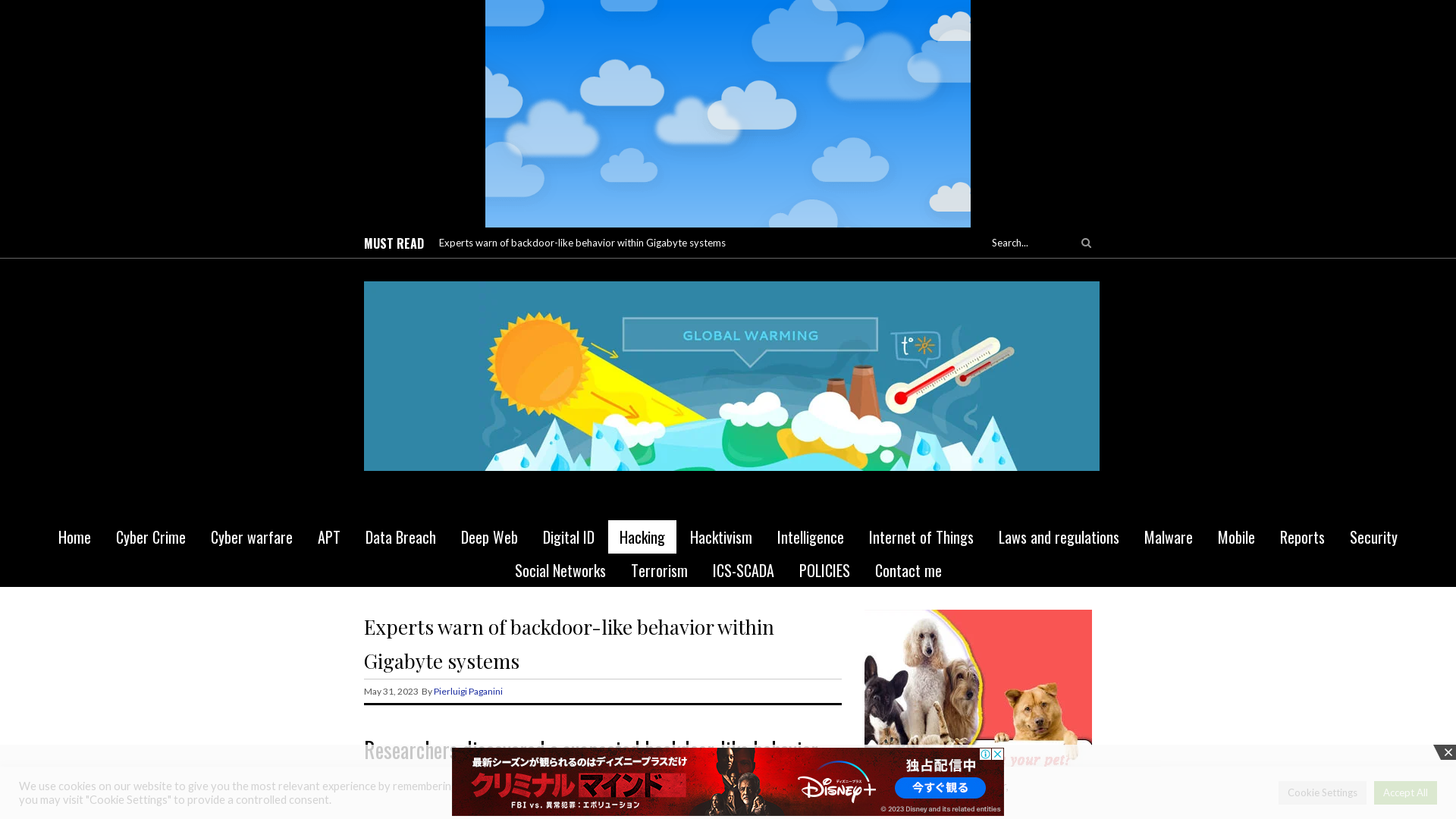
Task: Click the search input field
Action: [1030, 242]
